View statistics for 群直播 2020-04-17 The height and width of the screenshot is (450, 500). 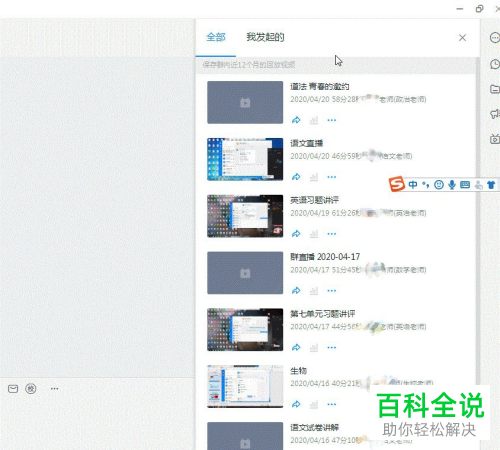tap(314, 291)
